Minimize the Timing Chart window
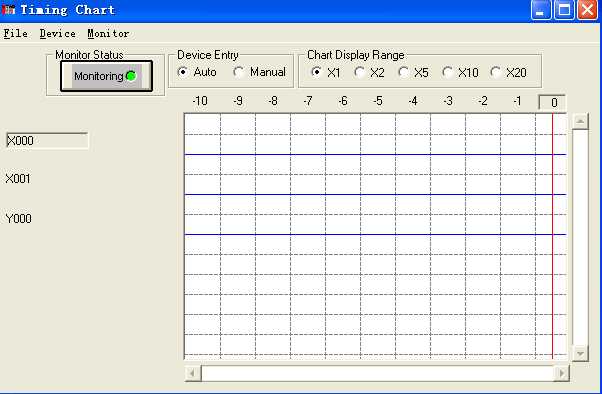Screen dimensions: 602x394 [541, 10]
